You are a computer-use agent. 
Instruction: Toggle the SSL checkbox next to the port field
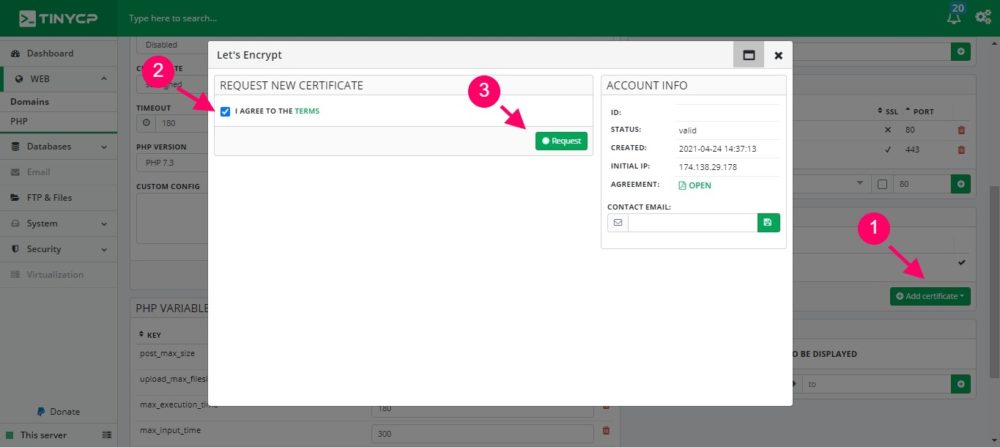[882, 184]
